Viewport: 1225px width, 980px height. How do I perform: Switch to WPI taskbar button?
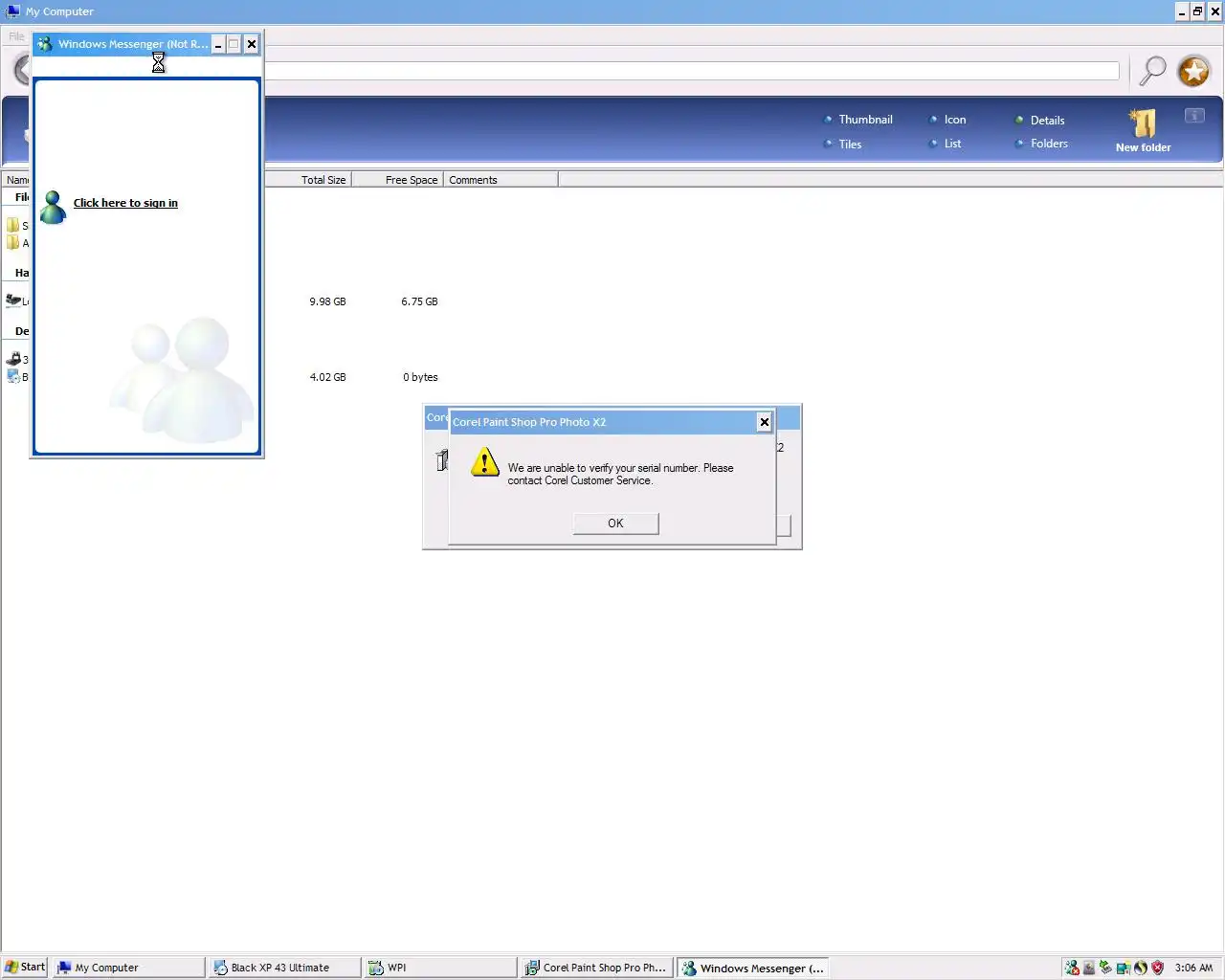tap(441, 968)
